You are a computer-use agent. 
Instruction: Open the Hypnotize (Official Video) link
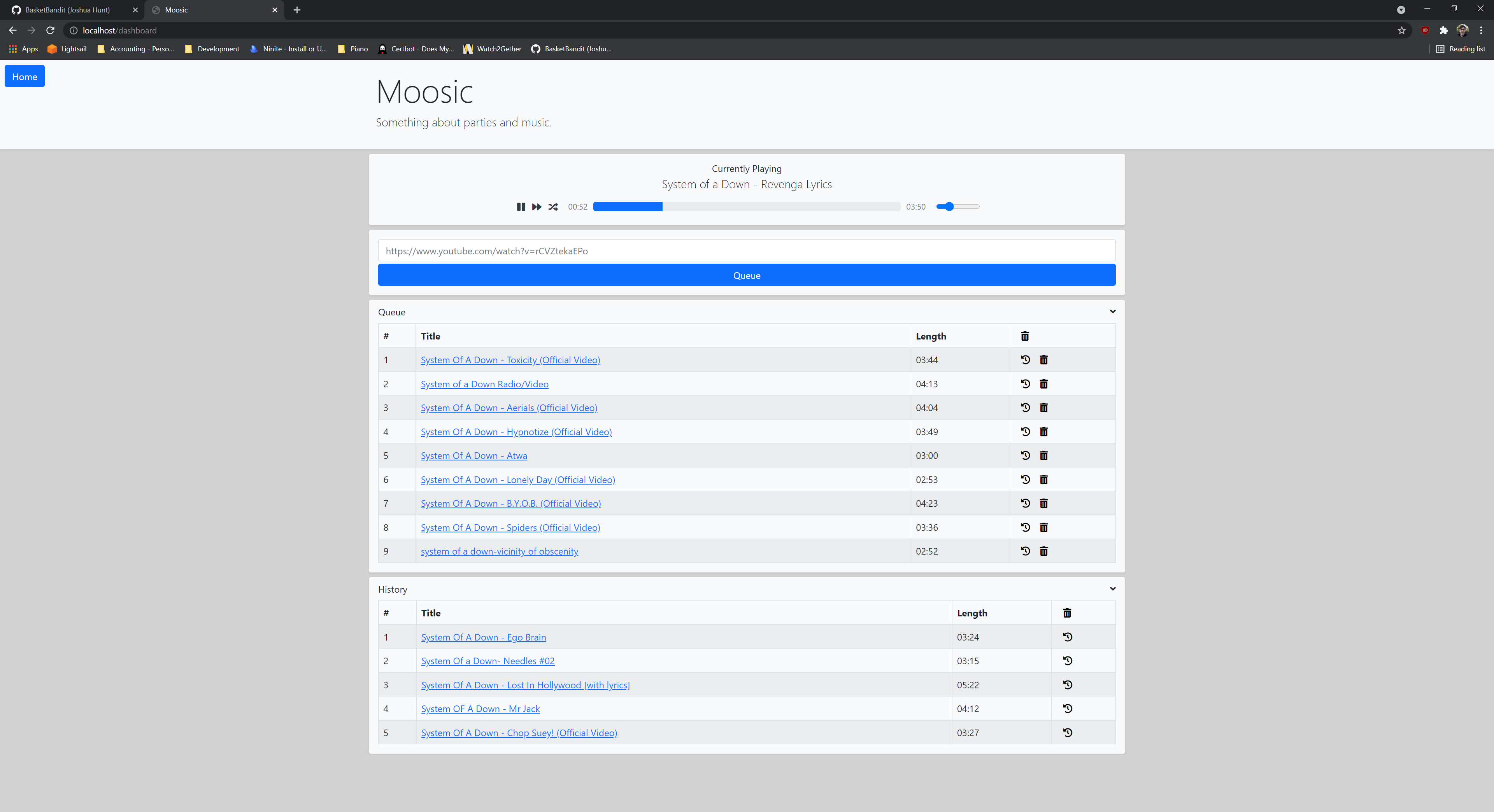tap(516, 432)
